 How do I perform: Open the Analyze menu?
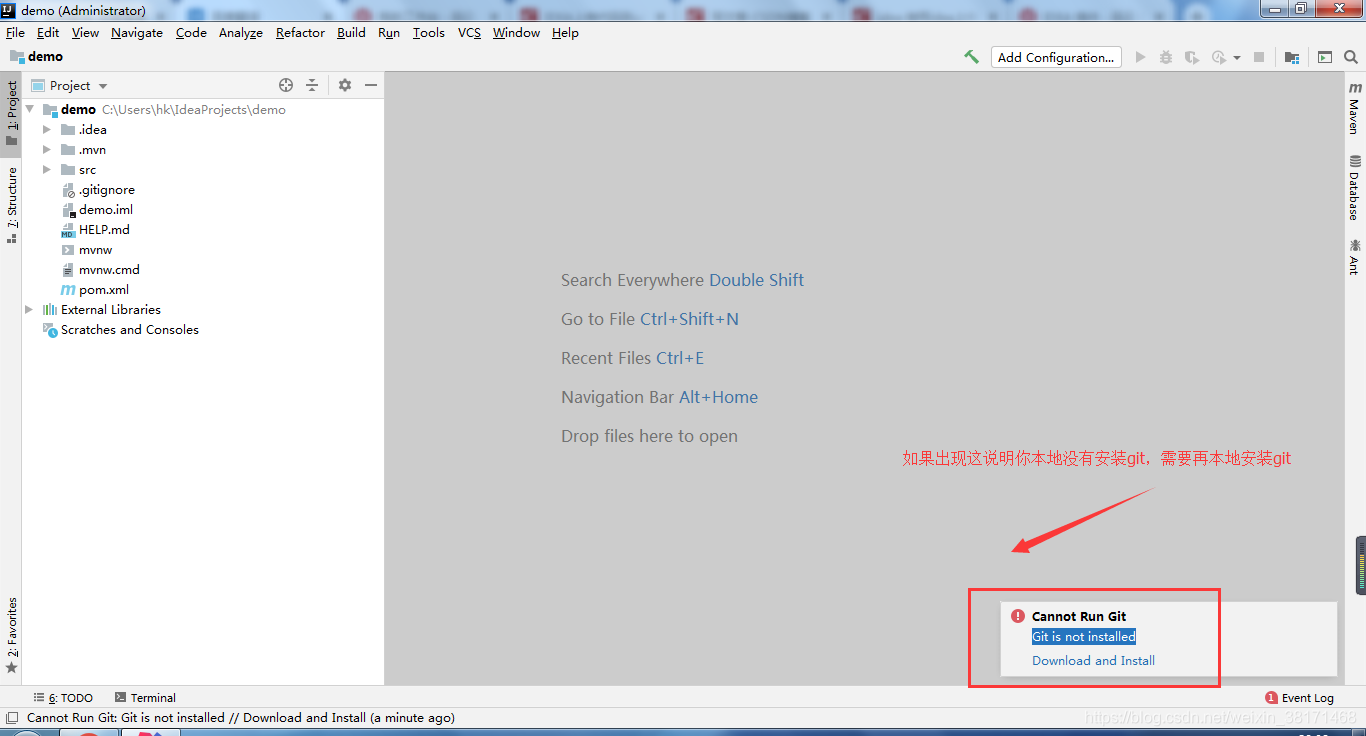(x=240, y=32)
